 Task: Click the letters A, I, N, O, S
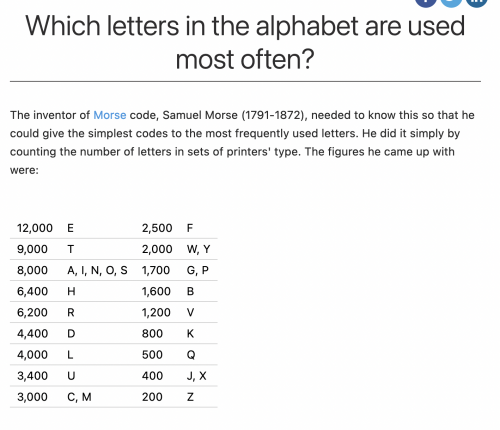97,270
